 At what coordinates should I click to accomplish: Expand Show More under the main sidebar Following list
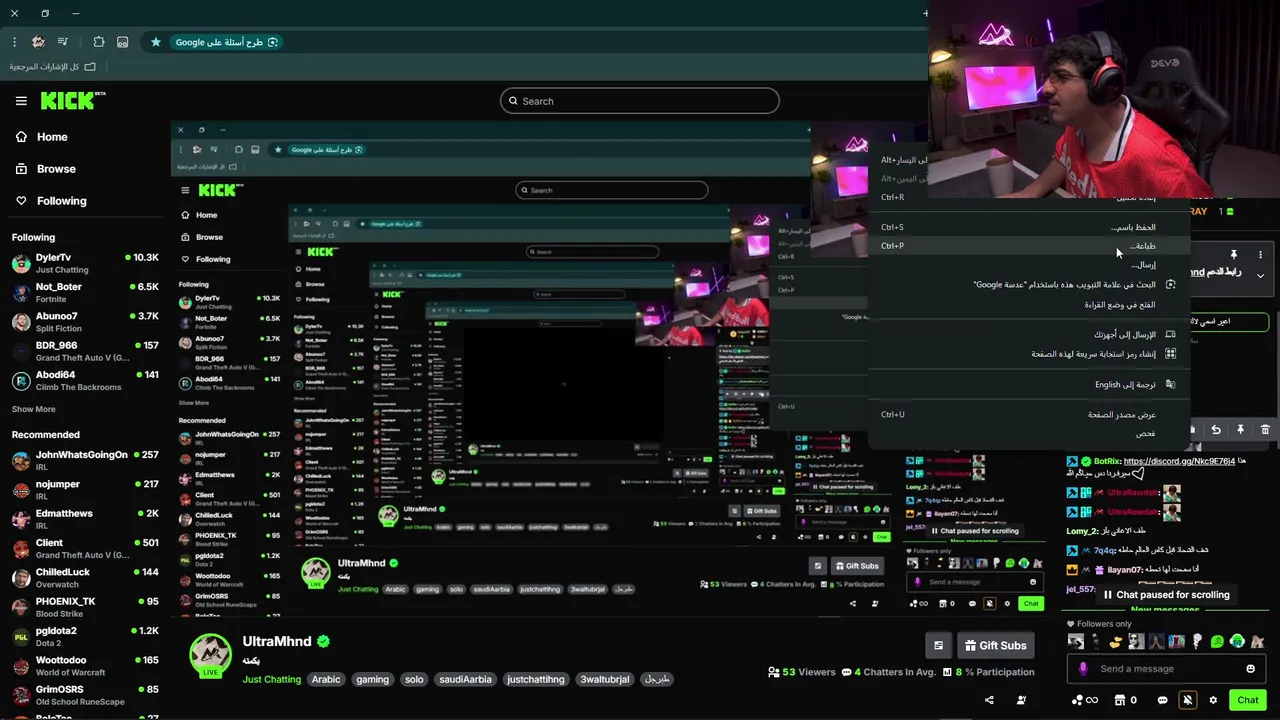pos(33,409)
